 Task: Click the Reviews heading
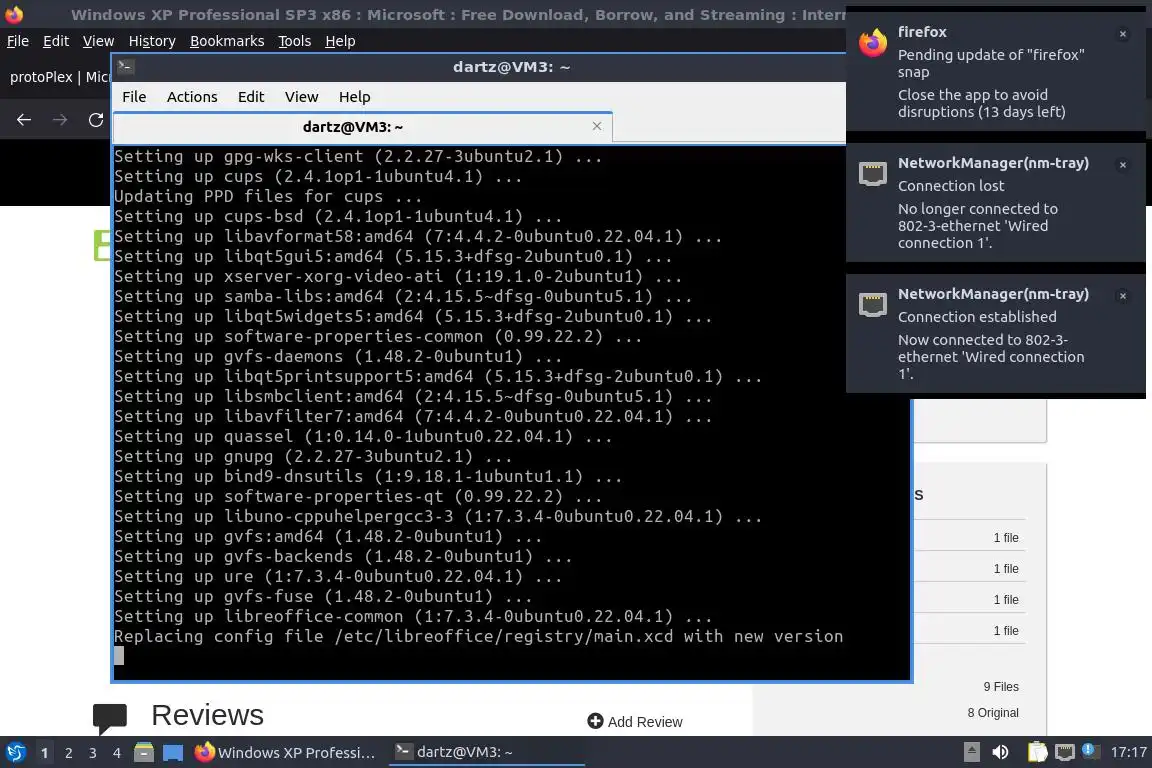[207, 715]
